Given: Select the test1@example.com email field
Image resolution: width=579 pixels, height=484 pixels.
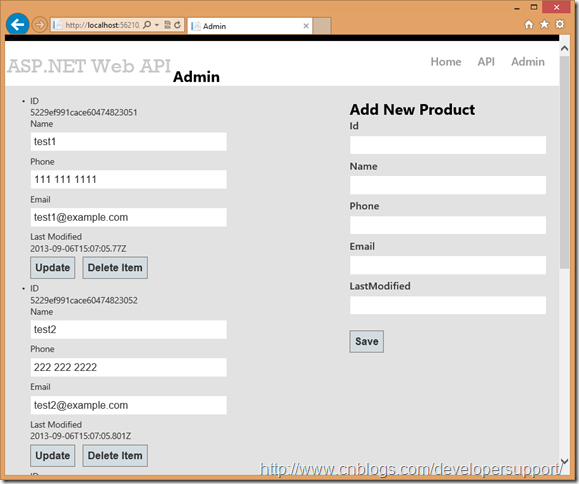Looking at the screenshot, I should coord(129,217).
